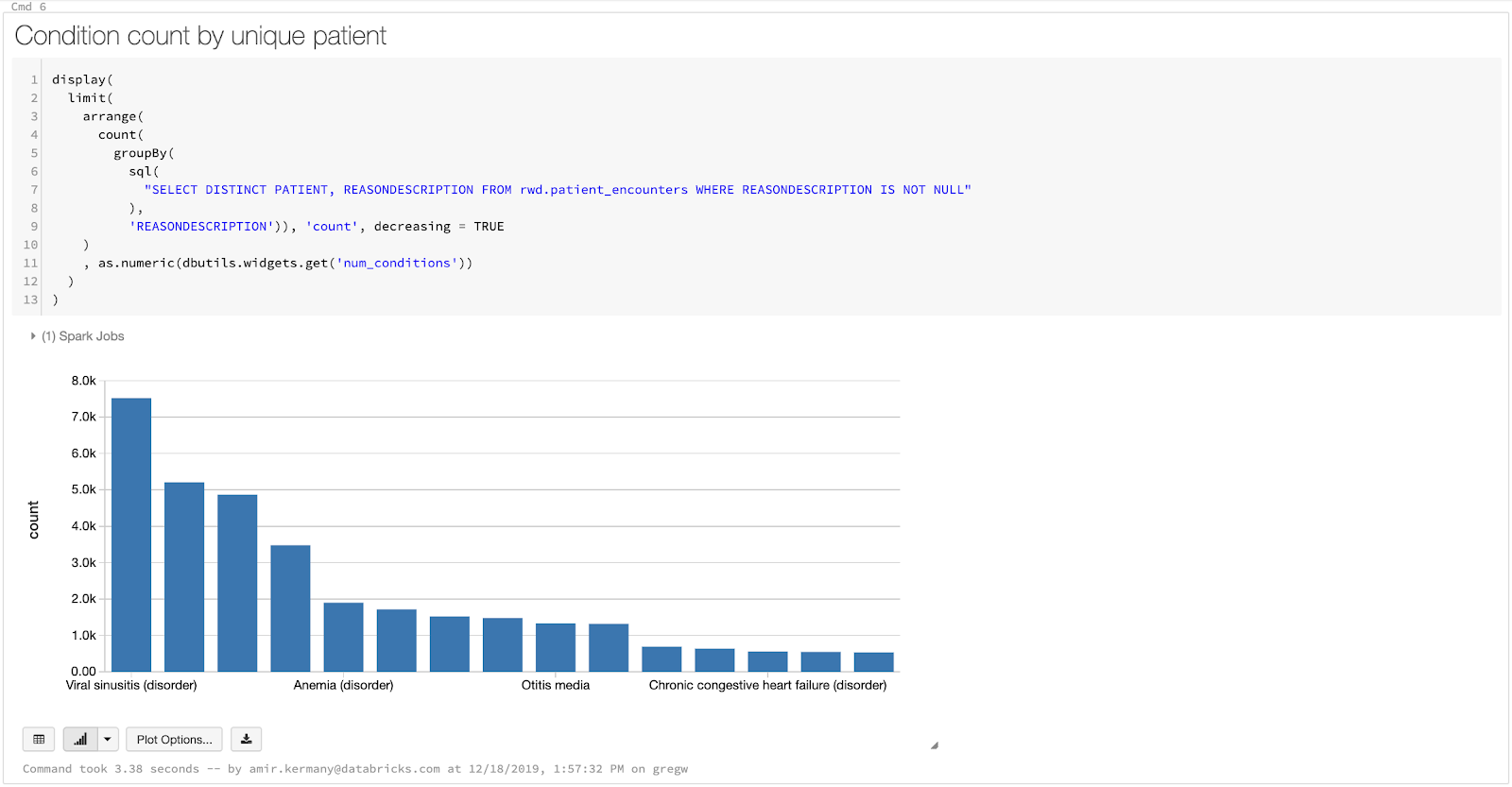
Task: Click the groupBy( code line
Action: [x=144, y=153]
